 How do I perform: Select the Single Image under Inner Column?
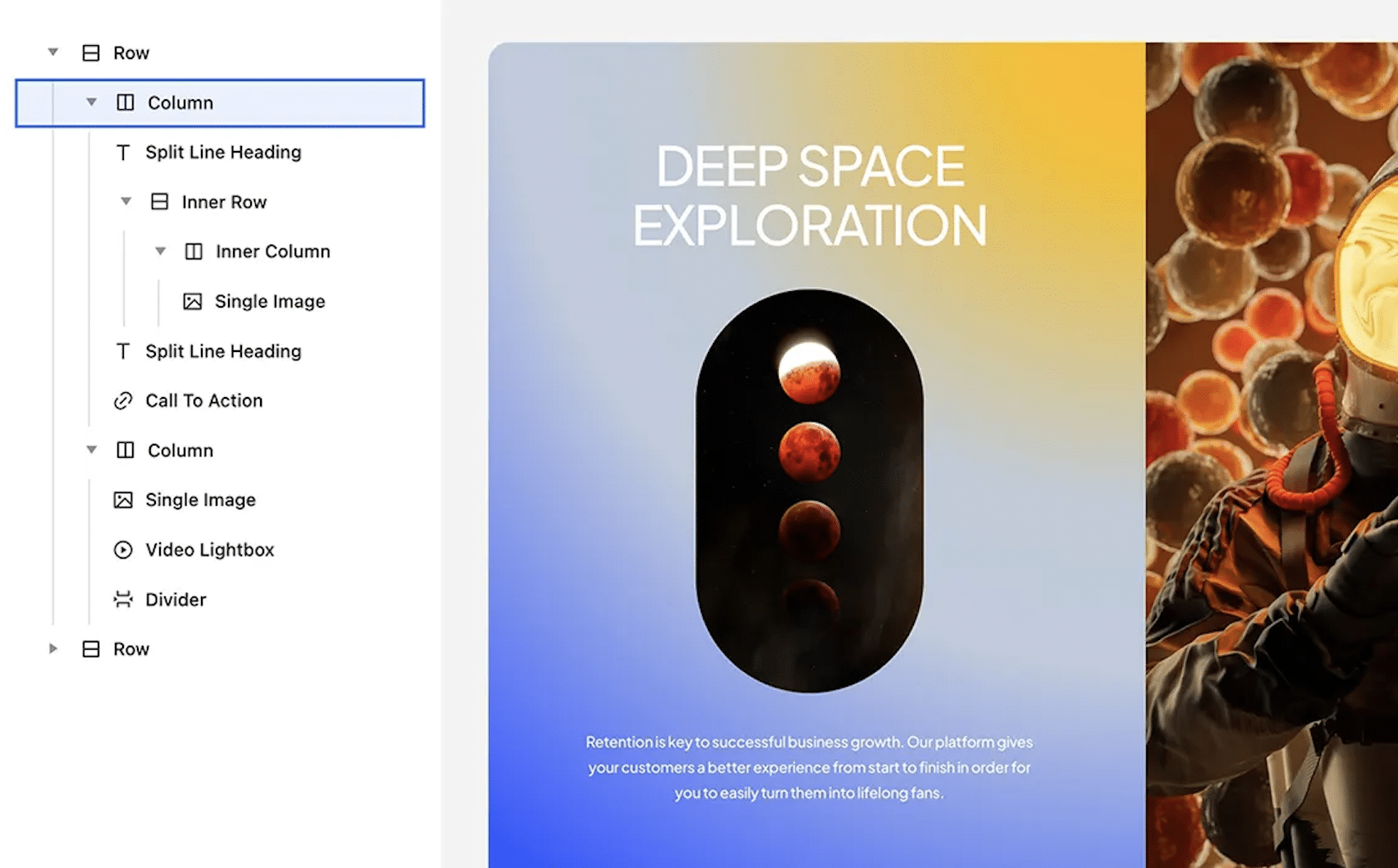tap(270, 302)
